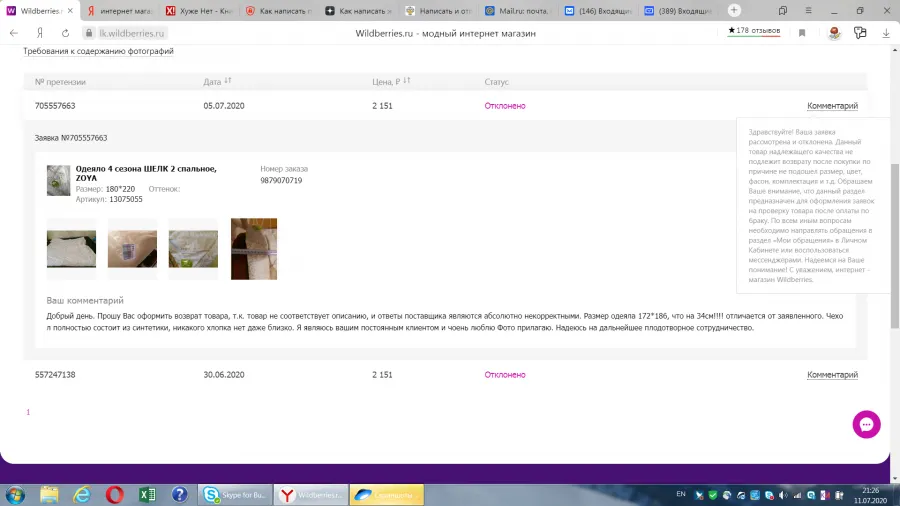Image resolution: width=900 pixels, height=506 pixels.
Task: Open Excel from taskbar
Action: 148,495
